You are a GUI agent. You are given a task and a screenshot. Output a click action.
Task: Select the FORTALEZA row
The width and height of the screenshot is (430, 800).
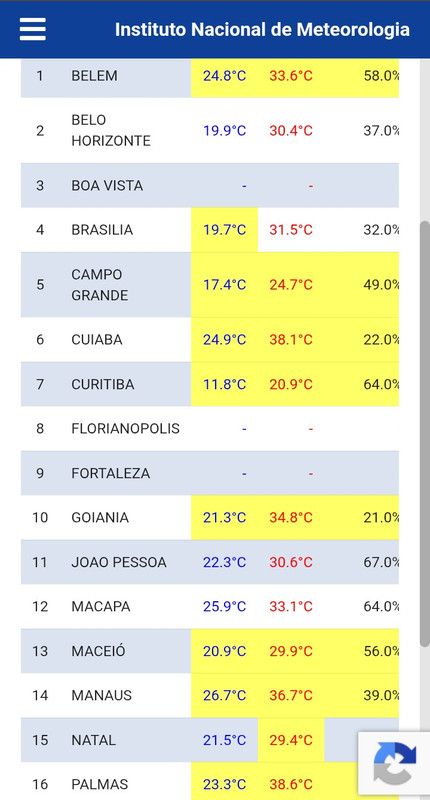(x=210, y=473)
